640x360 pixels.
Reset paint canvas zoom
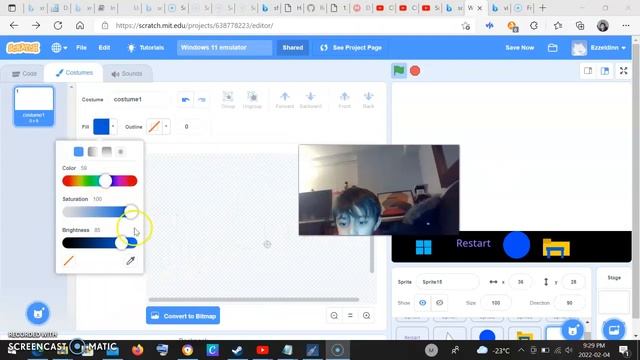click(x=350, y=316)
